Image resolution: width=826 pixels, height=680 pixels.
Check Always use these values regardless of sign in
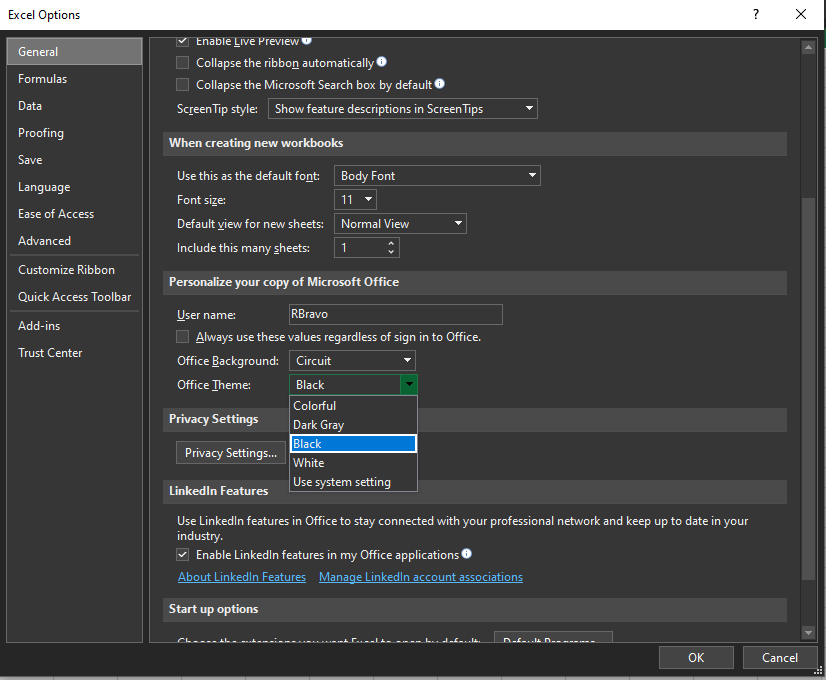(x=182, y=337)
